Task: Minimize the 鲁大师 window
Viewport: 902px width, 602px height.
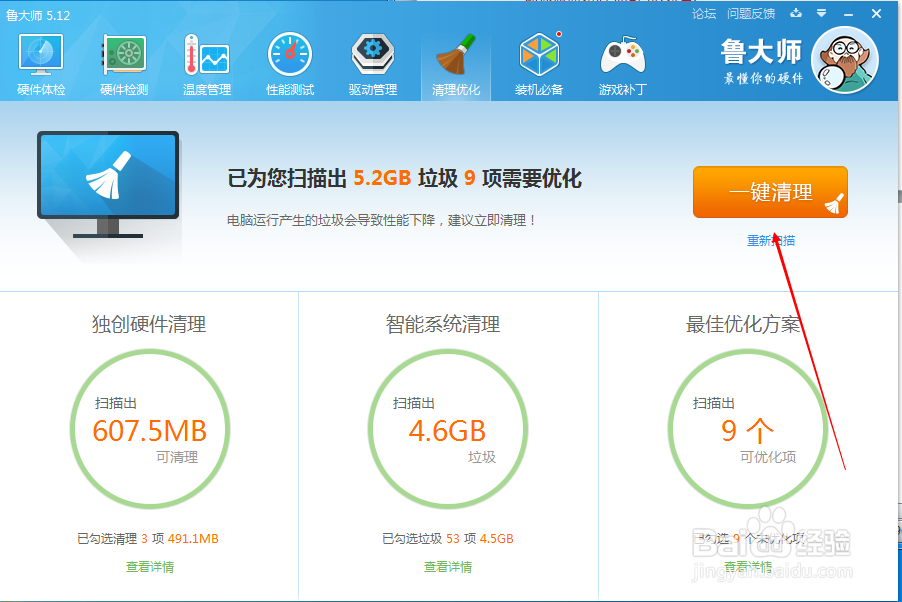Action: [849, 14]
